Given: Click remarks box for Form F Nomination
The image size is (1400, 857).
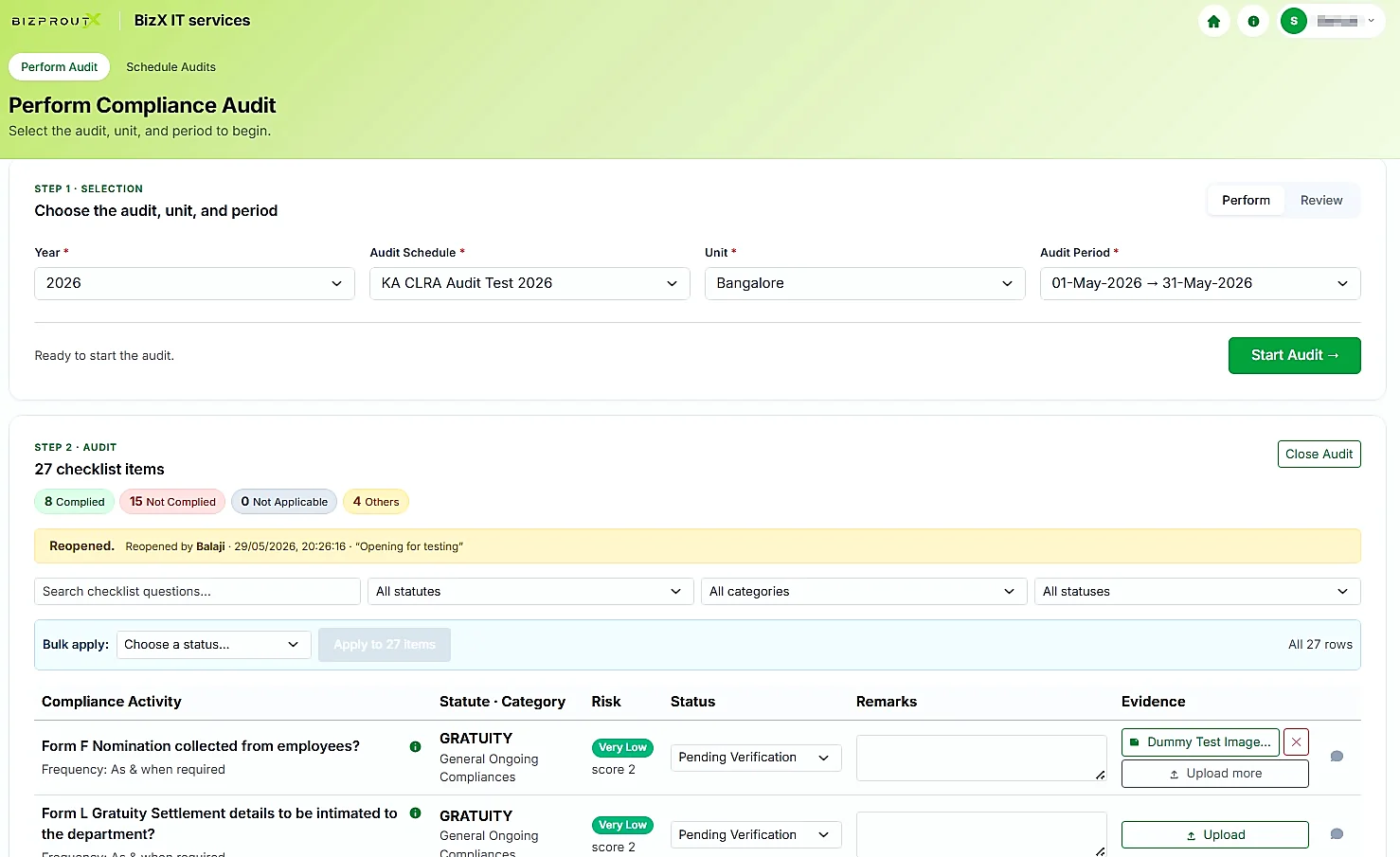Looking at the screenshot, I should [981, 758].
